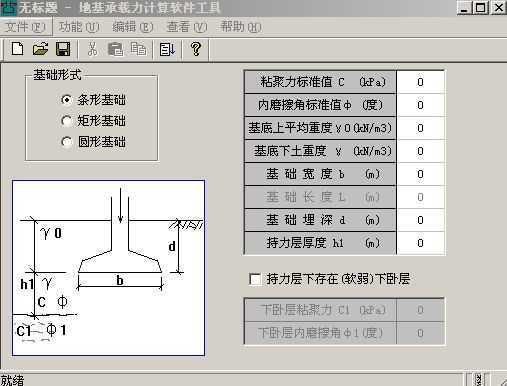Viewport: 507px width, 386px height.
Task: Open the 帮助(H) menu
Action: click(x=241, y=27)
